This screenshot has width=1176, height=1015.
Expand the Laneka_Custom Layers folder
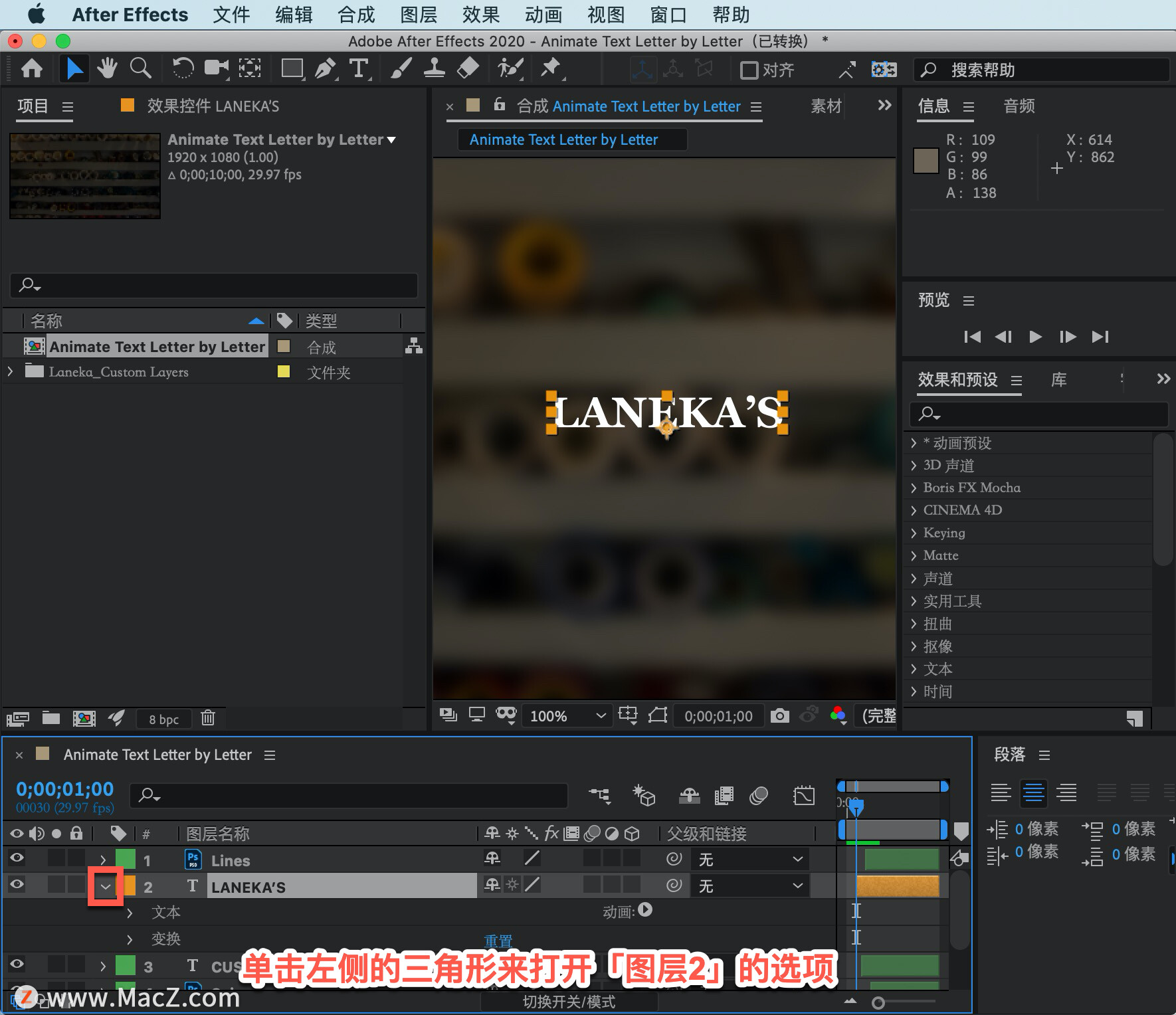[x=10, y=372]
